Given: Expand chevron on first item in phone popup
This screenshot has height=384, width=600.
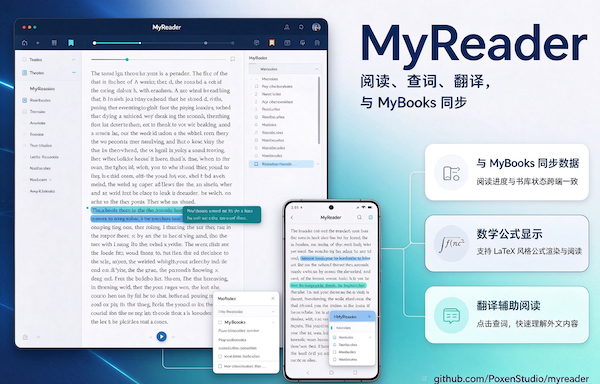Looking at the screenshot, I should point(370,337).
